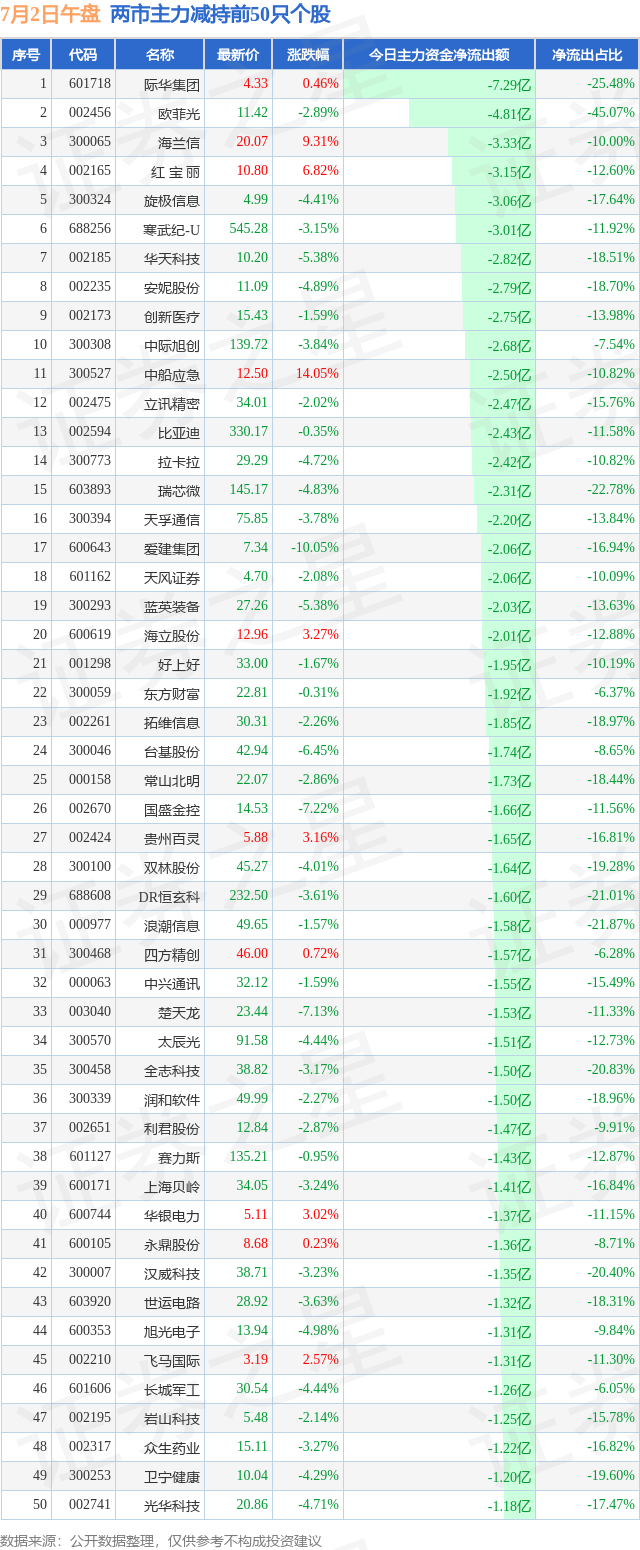This screenshot has height=1550, width=640.
Task: Click the 代码 column header
Action: coord(83,55)
